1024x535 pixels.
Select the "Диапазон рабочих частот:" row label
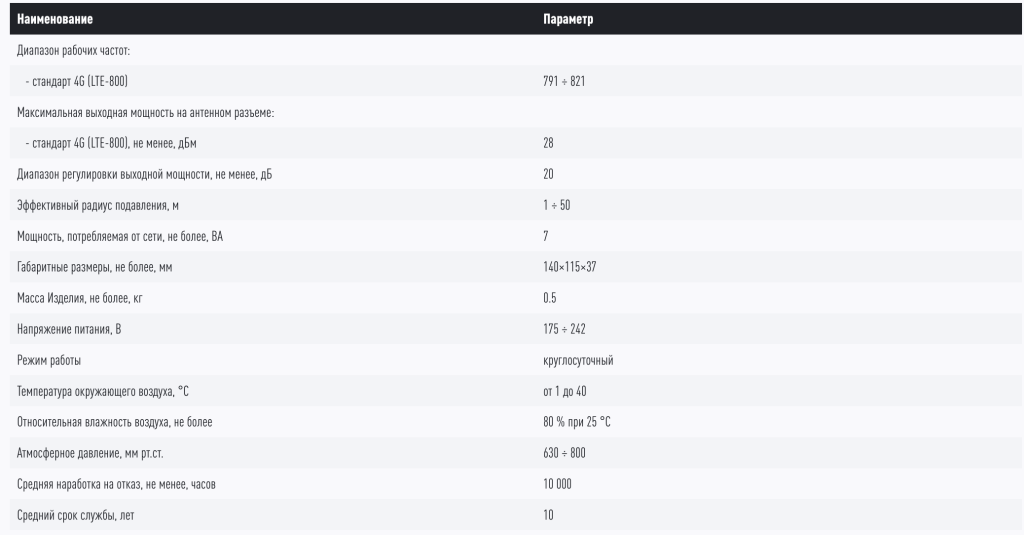tap(74, 50)
